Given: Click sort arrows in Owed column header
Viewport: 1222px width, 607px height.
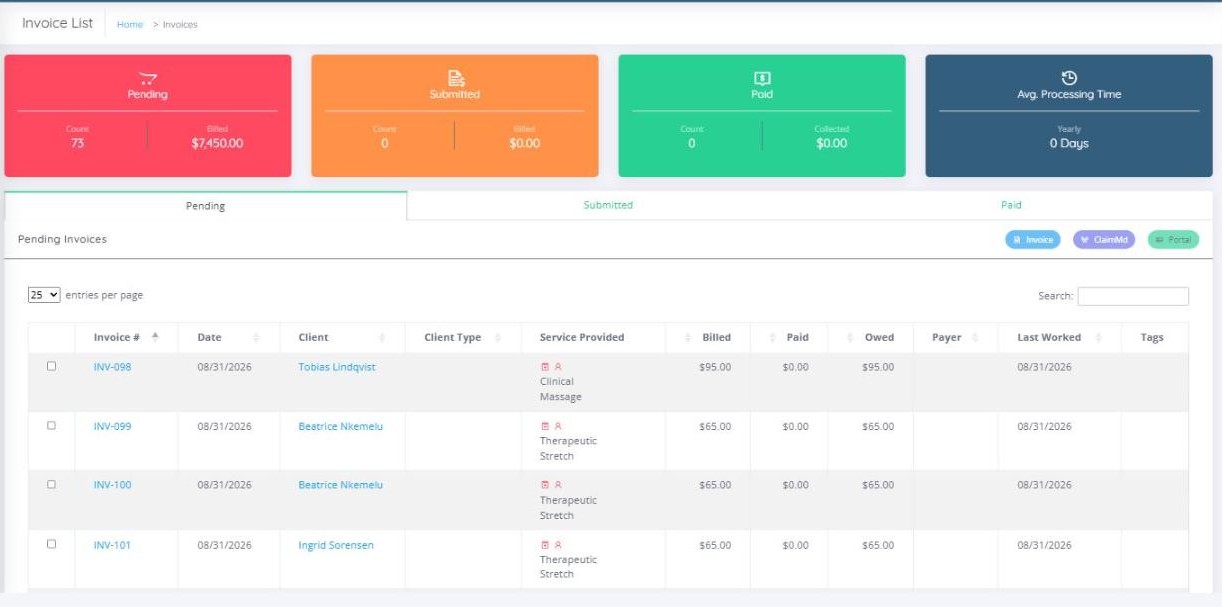Looking at the screenshot, I should pos(850,338).
